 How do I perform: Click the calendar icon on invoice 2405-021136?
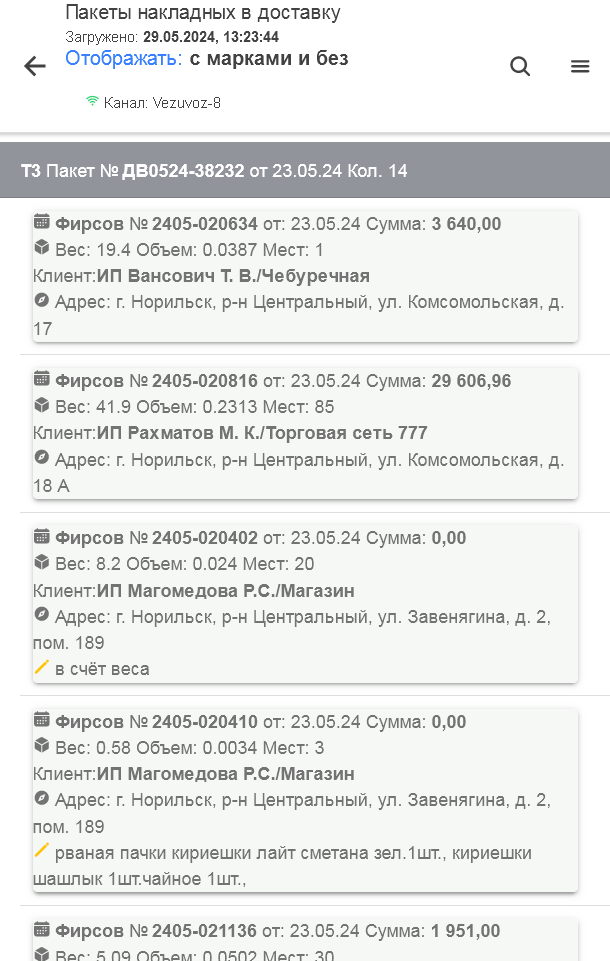click(42, 930)
